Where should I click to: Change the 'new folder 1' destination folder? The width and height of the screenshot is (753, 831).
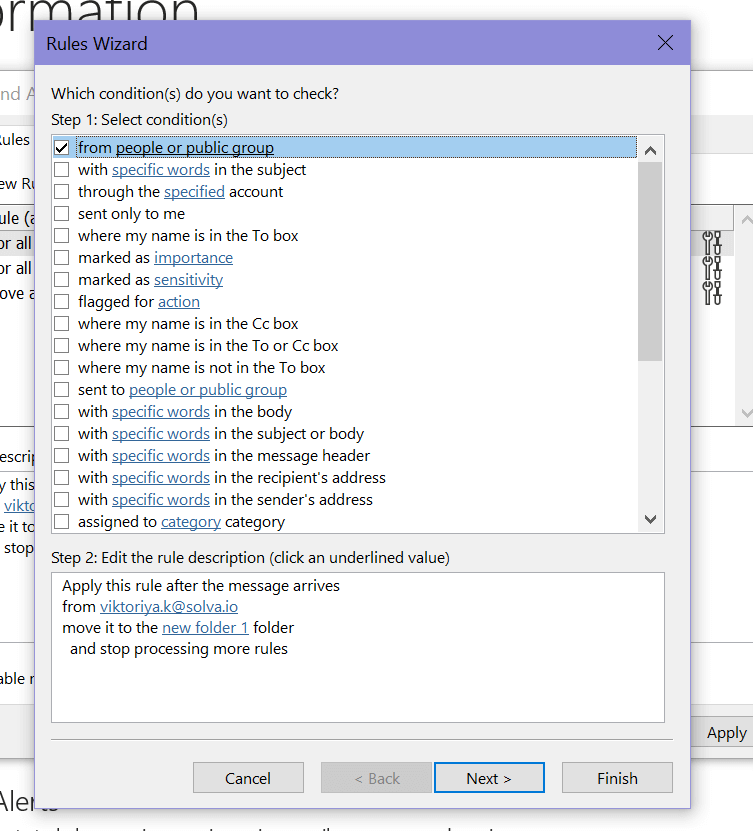tap(205, 628)
